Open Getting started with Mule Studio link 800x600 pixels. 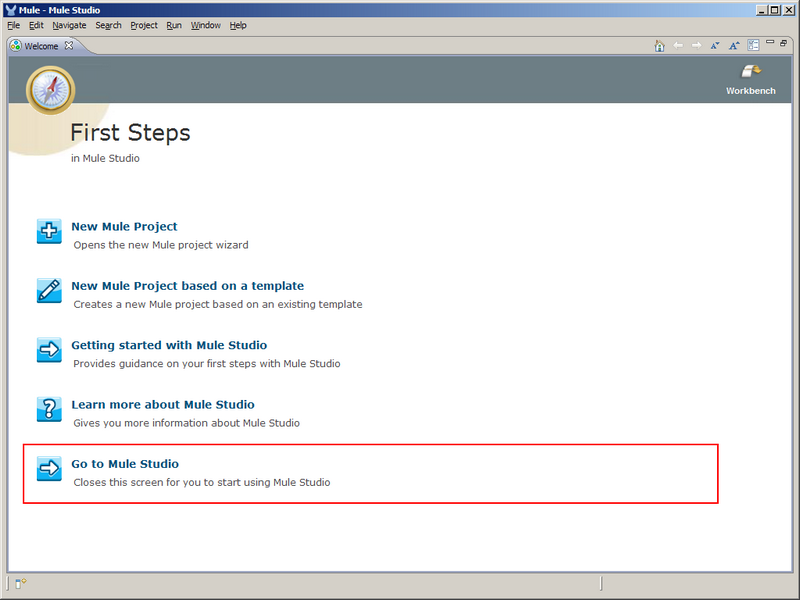tap(169, 345)
